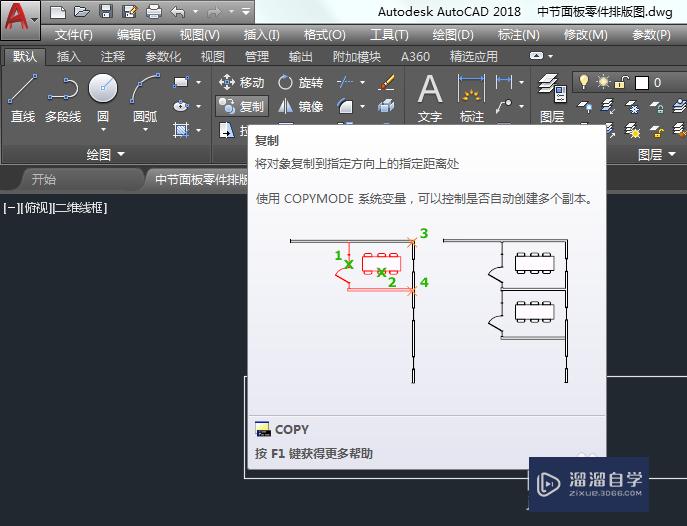Open the 修改(M) menu
687x526 pixels.
coord(585,35)
